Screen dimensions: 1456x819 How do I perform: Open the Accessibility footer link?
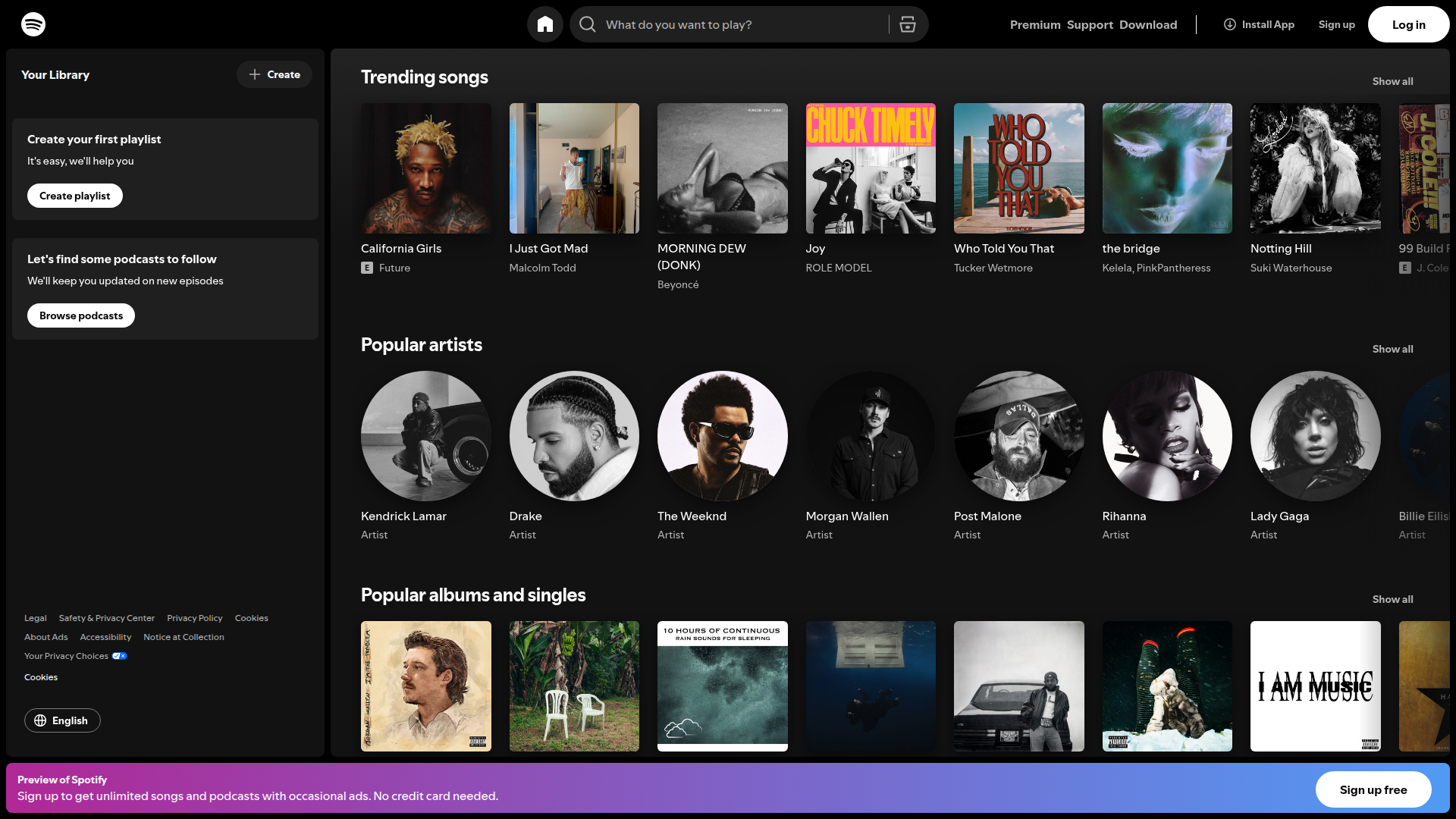pos(105,637)
